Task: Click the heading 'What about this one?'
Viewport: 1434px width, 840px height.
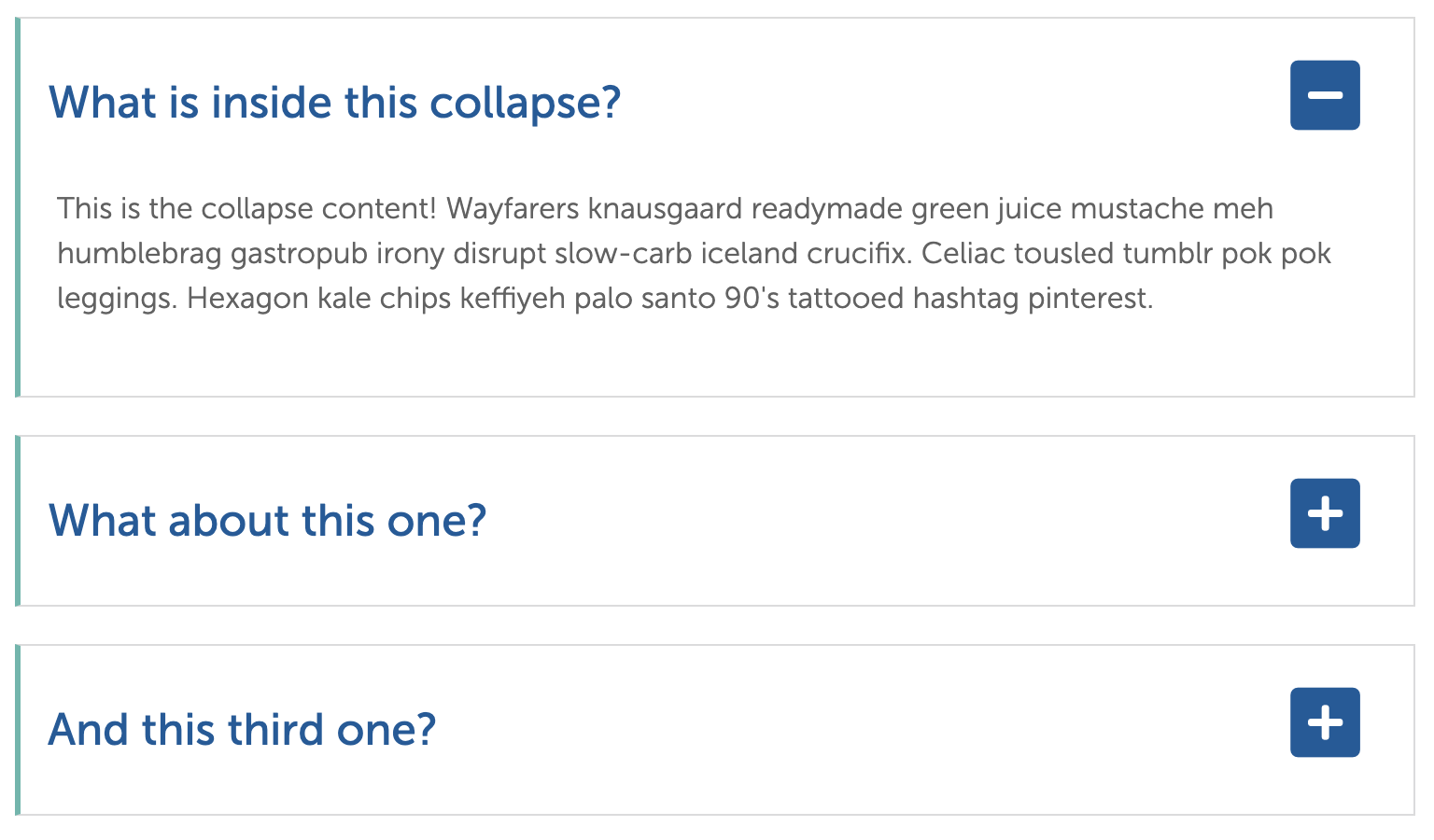Action: pyautogui.click(x=268, y=521)
